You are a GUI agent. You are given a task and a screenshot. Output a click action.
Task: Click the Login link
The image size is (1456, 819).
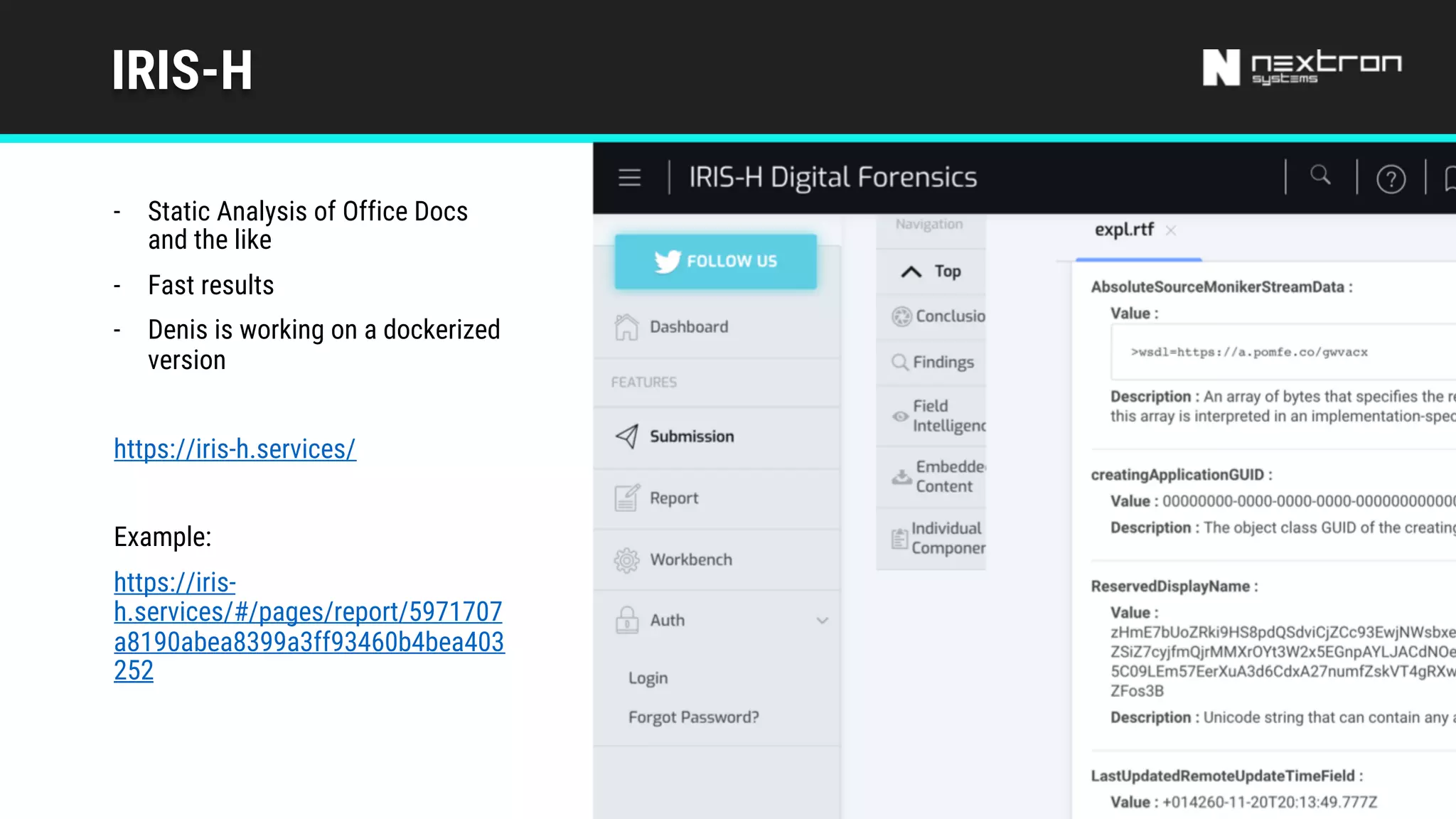click(648, 678)
